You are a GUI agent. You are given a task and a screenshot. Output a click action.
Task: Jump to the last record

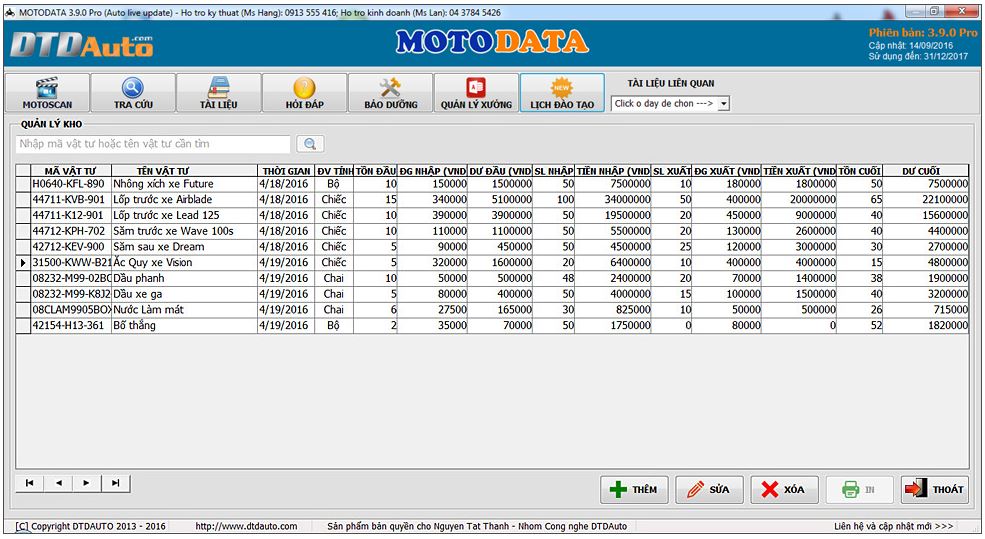tap(116, 483)
